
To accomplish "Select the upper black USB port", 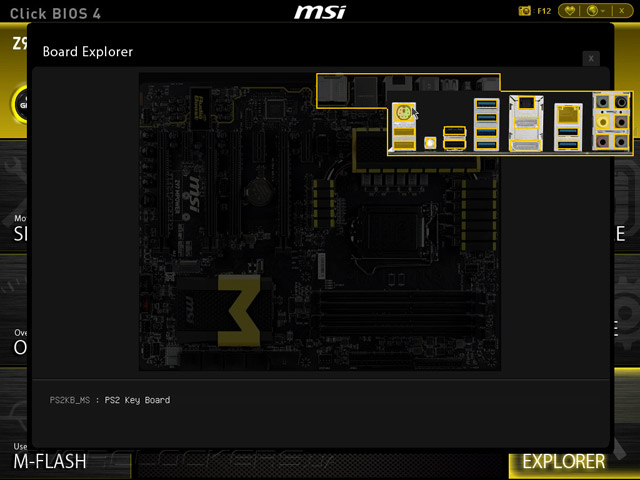I will coord(454,131).
